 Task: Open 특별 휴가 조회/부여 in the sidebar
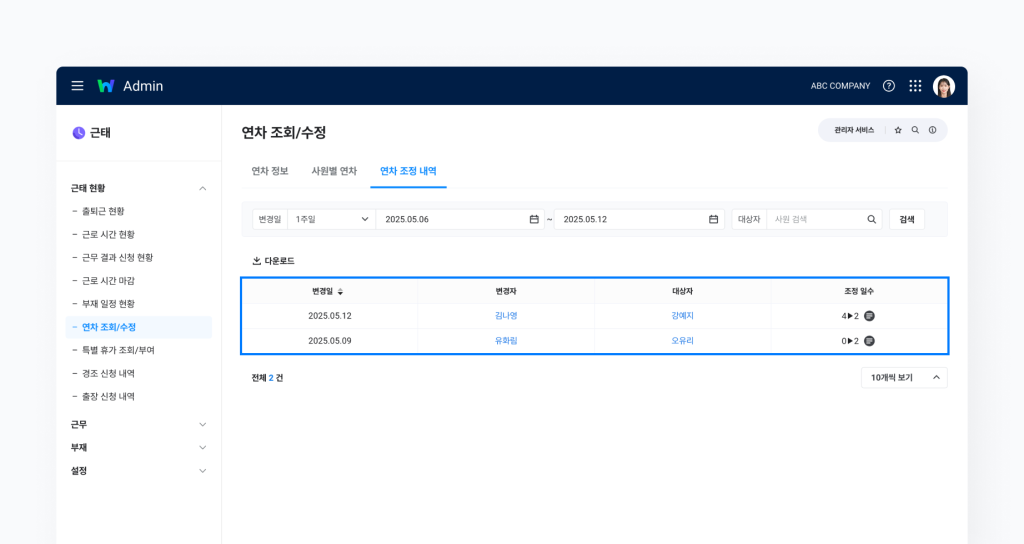click(118, 350)
